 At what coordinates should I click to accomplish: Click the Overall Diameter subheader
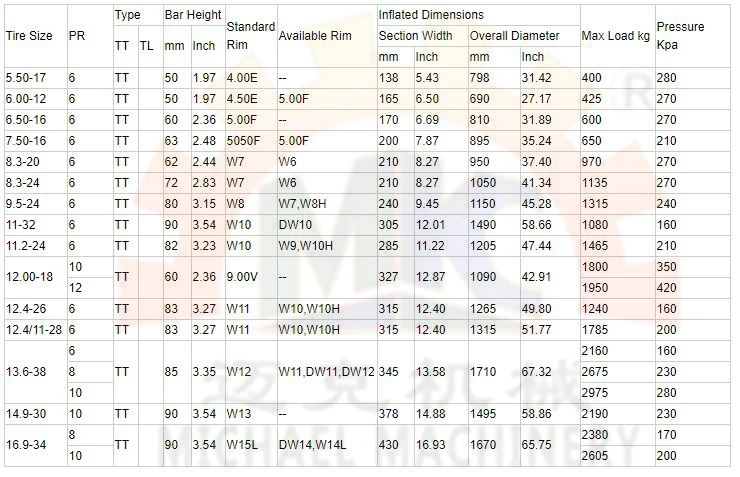[515, 35]
